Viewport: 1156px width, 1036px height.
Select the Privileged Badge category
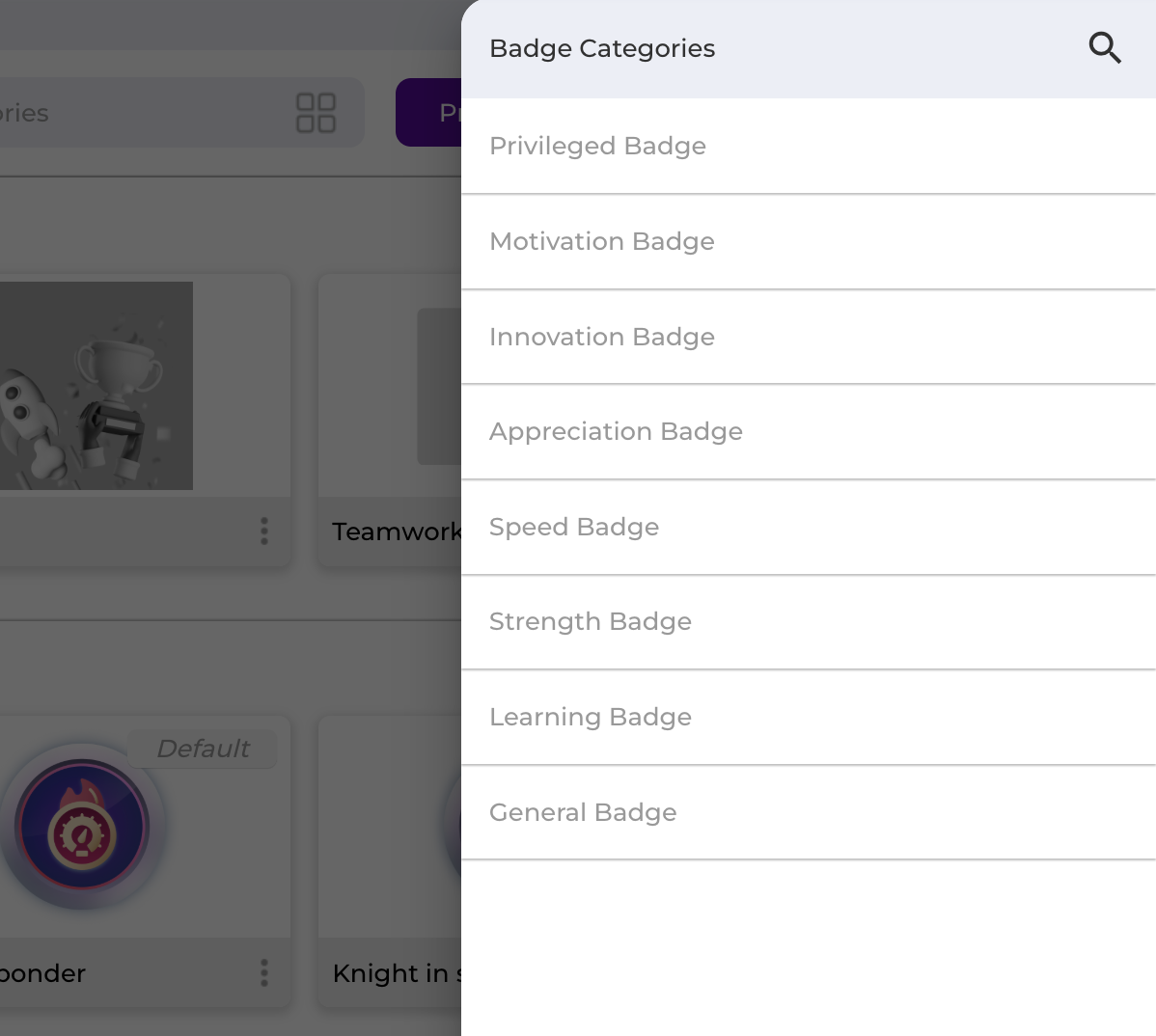click(597, 146)
